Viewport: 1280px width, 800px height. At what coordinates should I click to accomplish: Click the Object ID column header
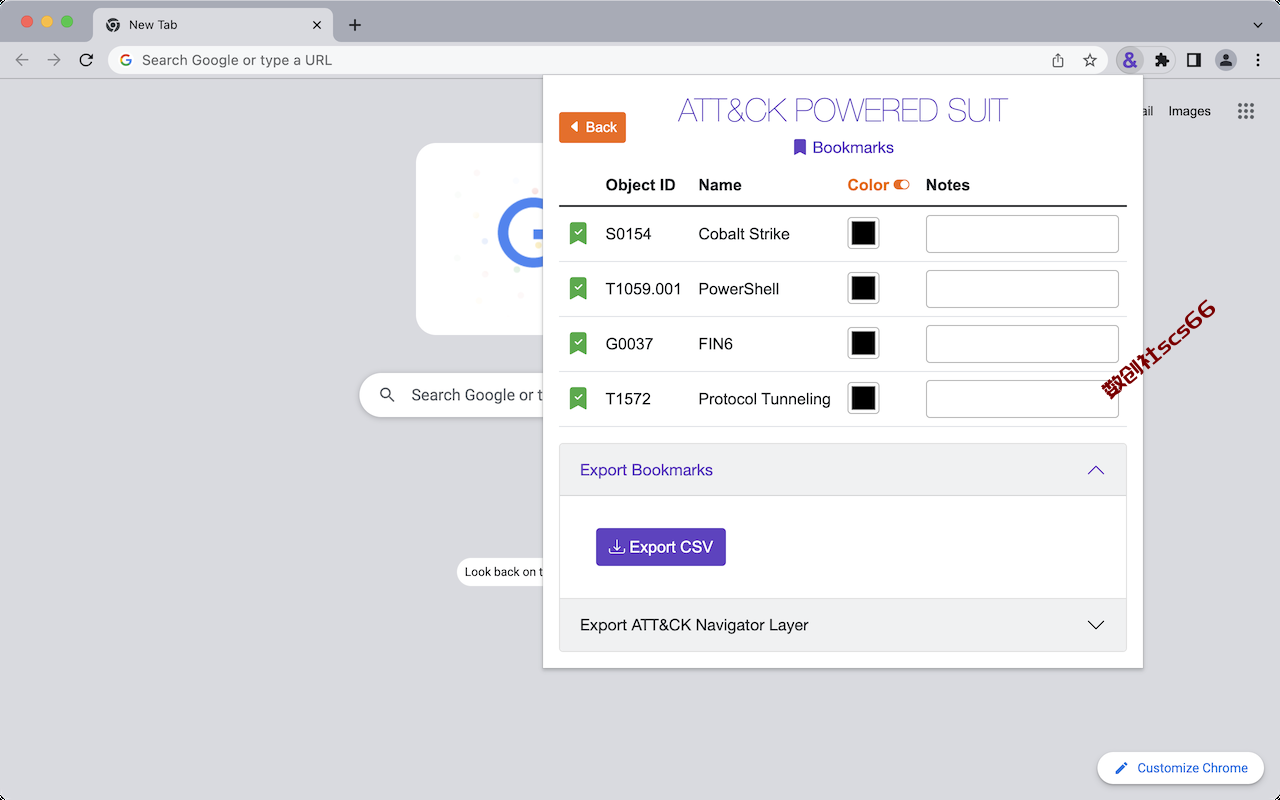tap(640, 185)
